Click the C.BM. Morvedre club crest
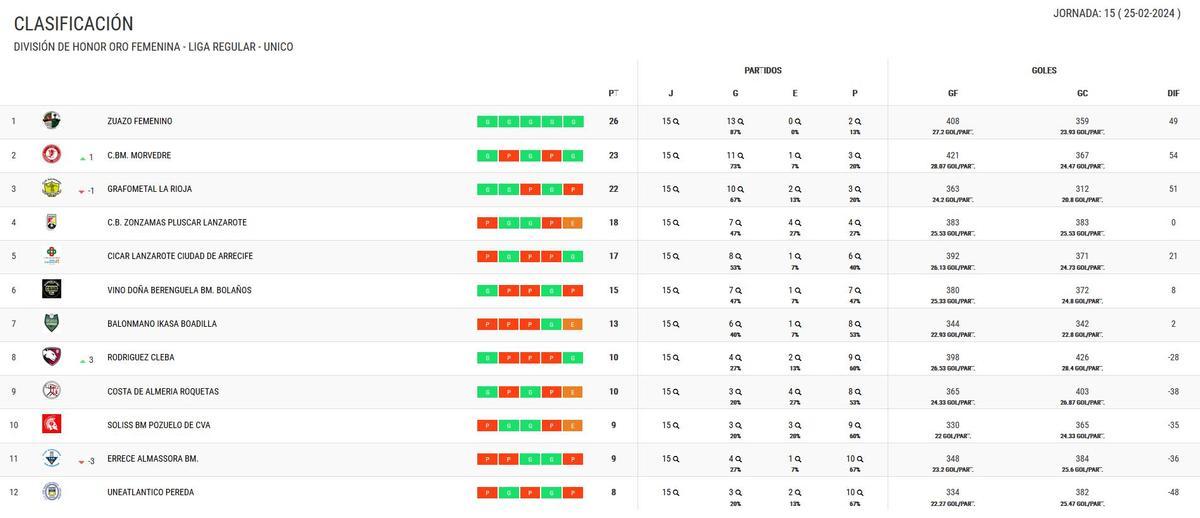The width and height of the screenshot is (1200, 518). pos(52,155)
